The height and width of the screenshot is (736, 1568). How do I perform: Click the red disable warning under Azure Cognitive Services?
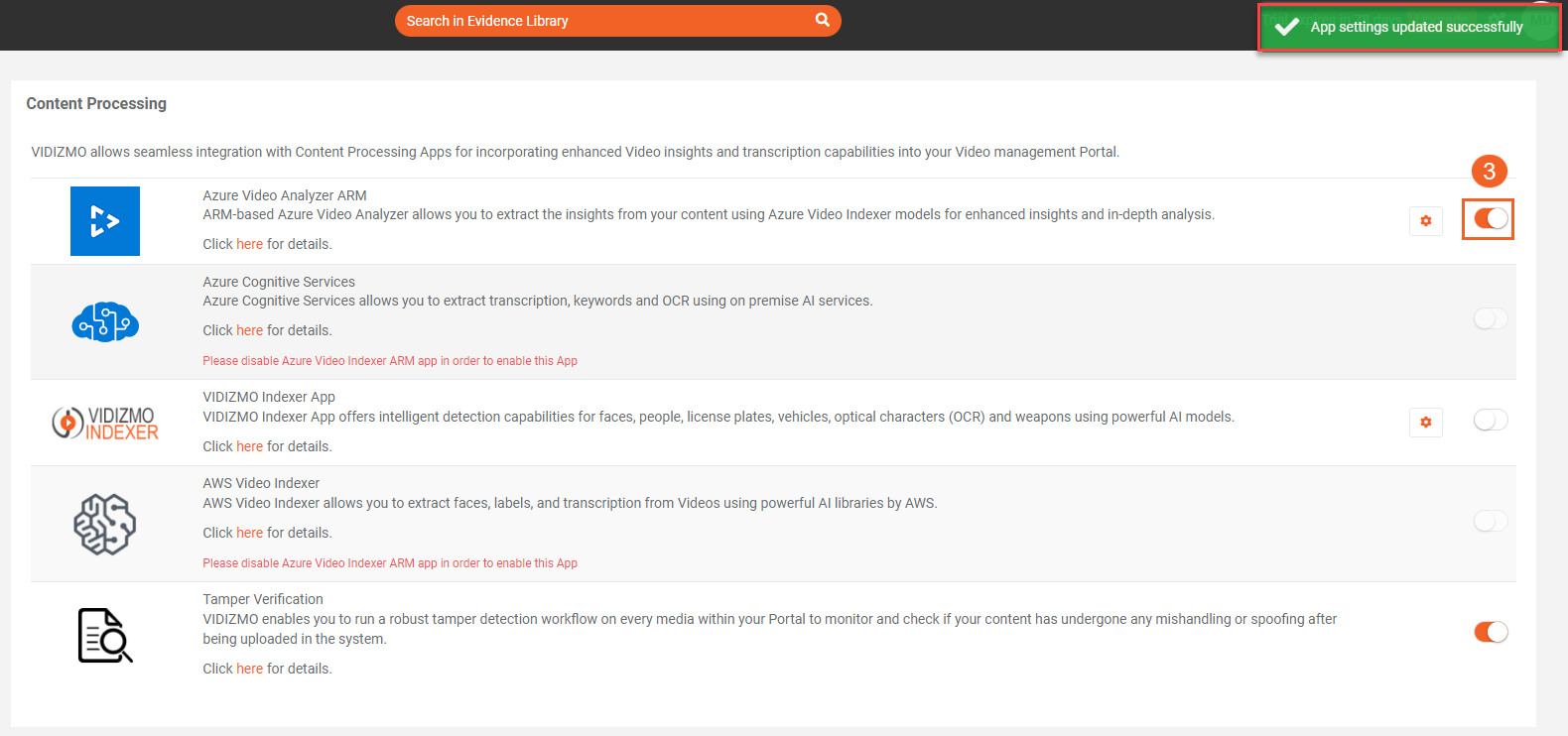390,361
